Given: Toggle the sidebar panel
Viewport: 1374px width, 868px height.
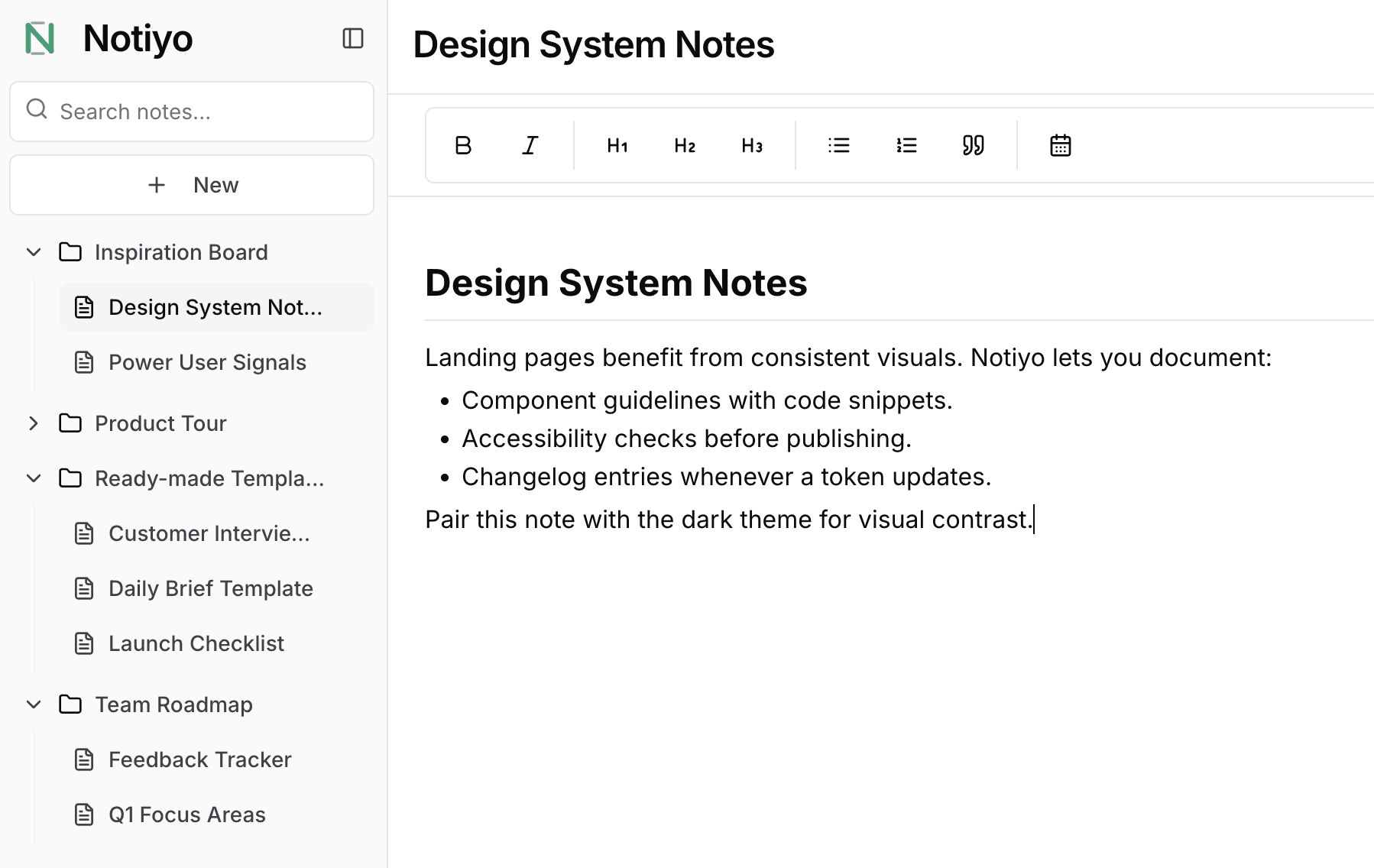Looking at the screenshot, I should coord(352,38).
